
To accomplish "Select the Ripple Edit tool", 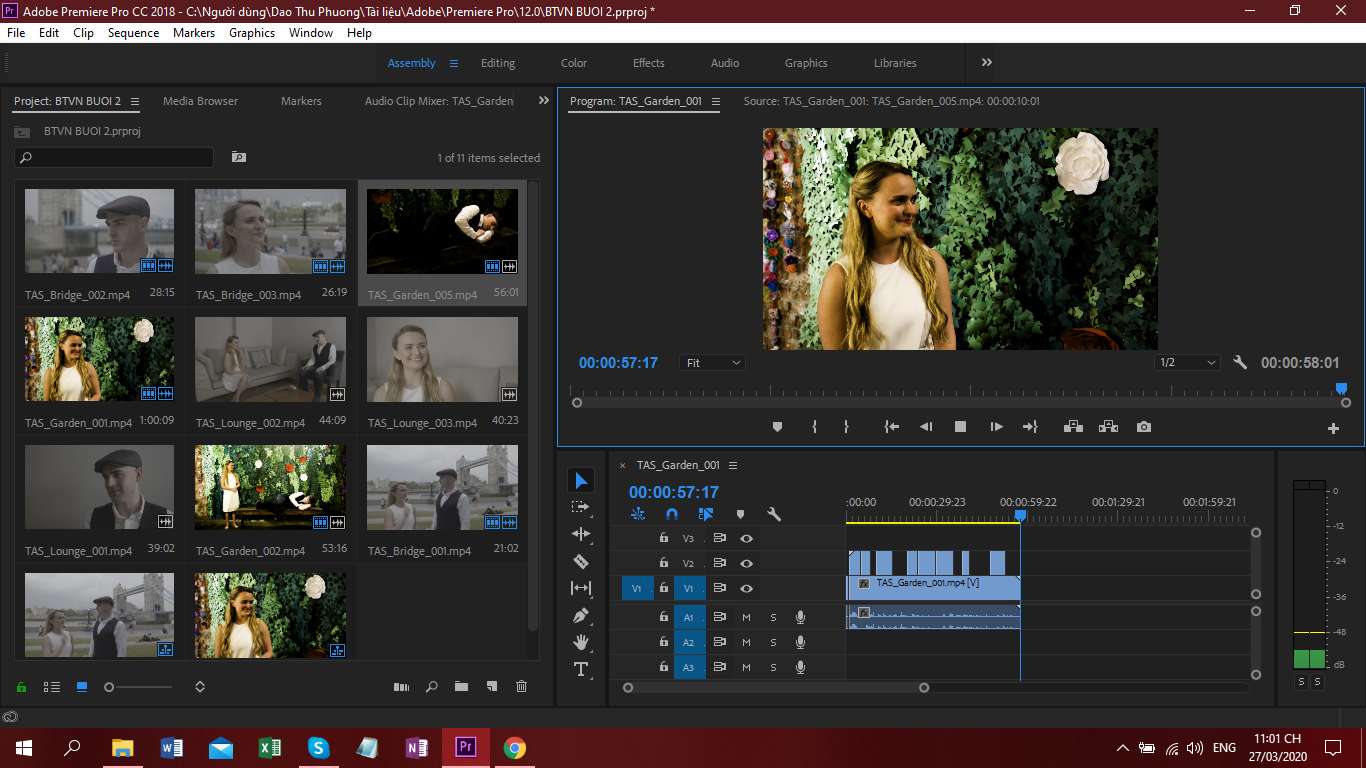I will tap(581, 535).
